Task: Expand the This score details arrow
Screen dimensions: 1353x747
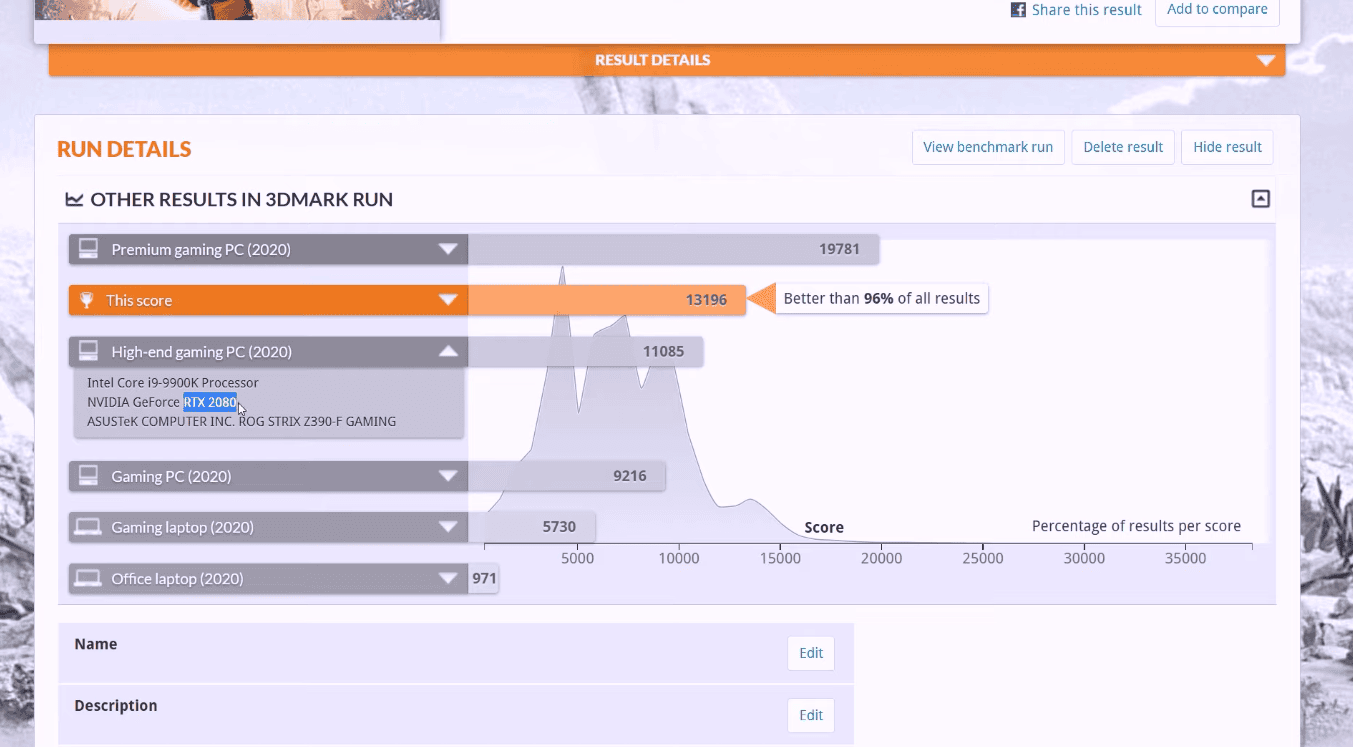Action: click(447, 300)
